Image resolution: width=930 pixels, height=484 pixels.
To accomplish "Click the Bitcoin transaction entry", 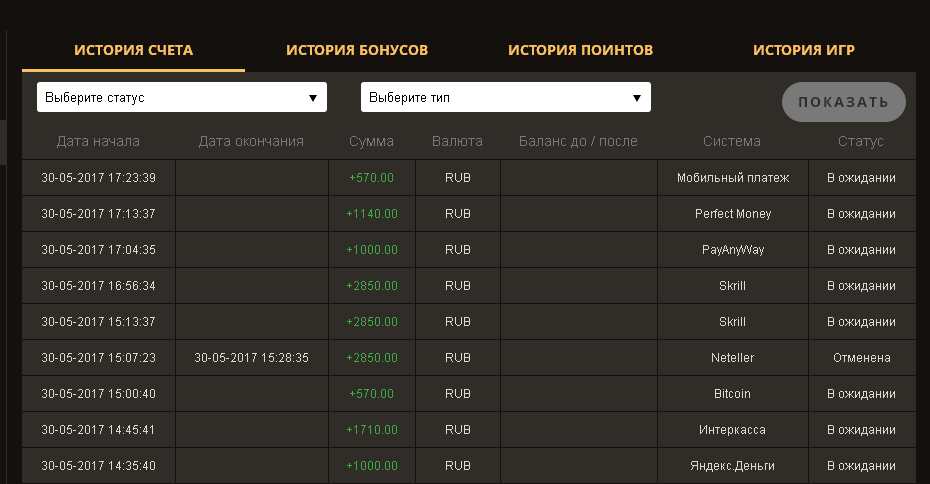I will [x=733, y=394].
